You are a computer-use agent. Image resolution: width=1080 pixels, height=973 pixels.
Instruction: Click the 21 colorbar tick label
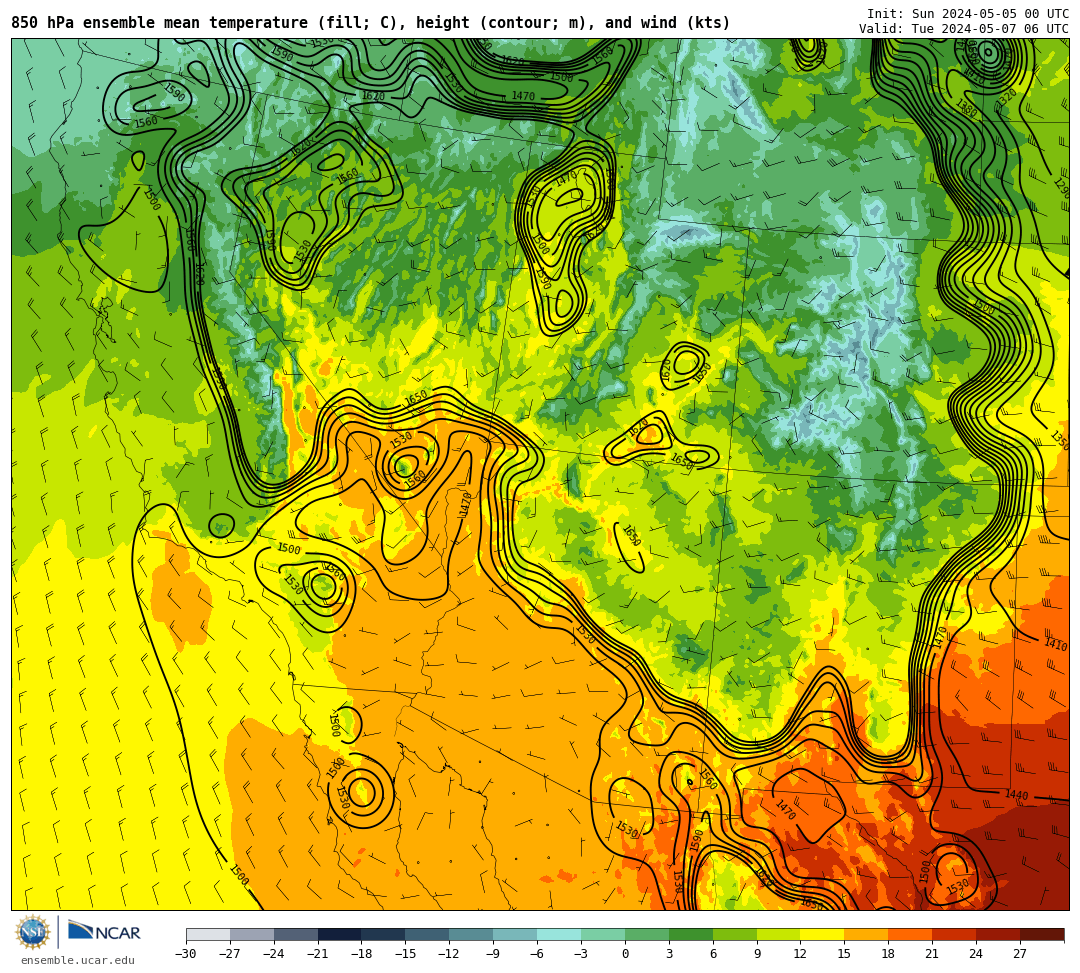933,954
